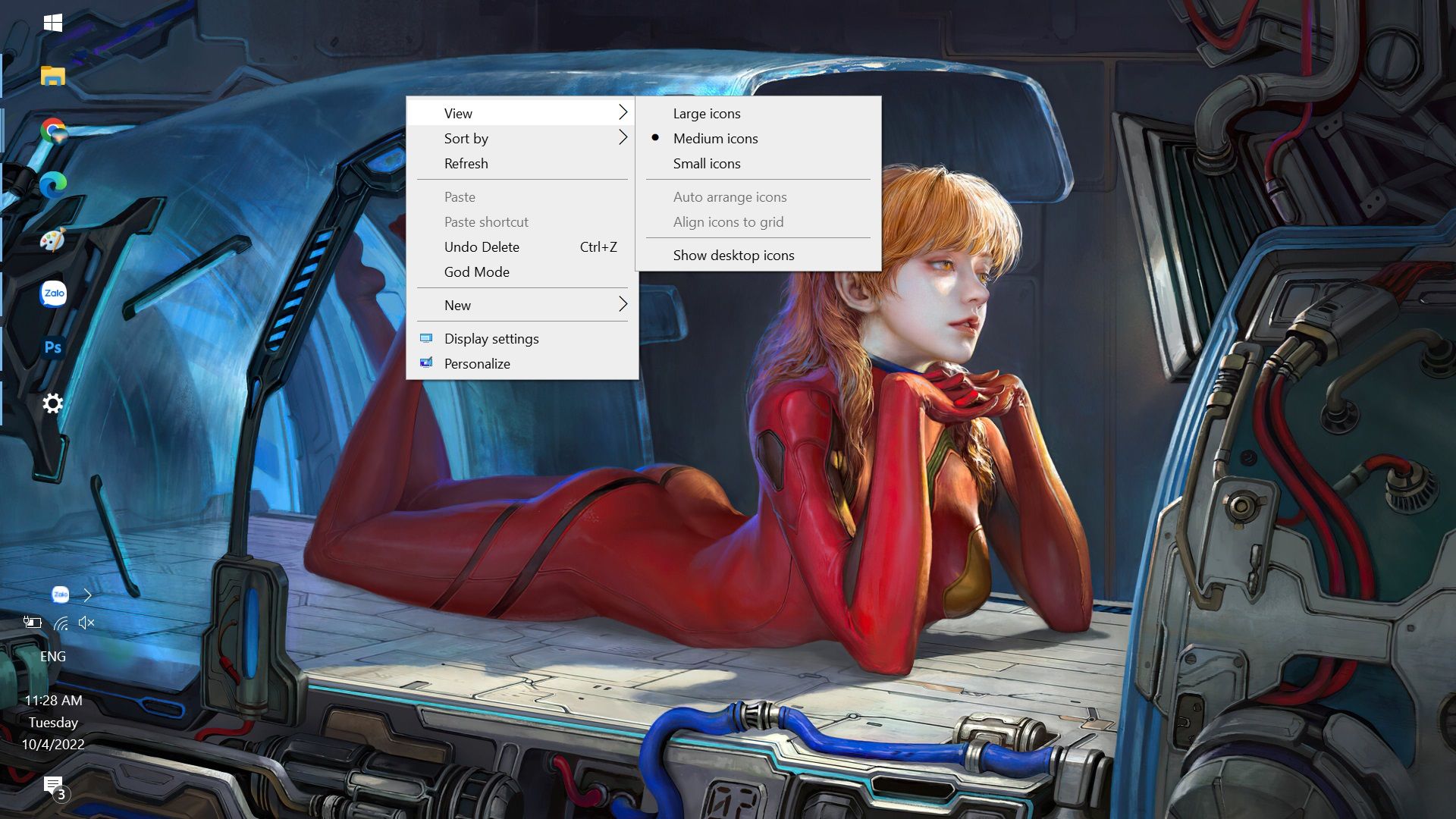Select God Mode menu entry
Screen dimensions: 1456x819
click(x=522, y=271)
